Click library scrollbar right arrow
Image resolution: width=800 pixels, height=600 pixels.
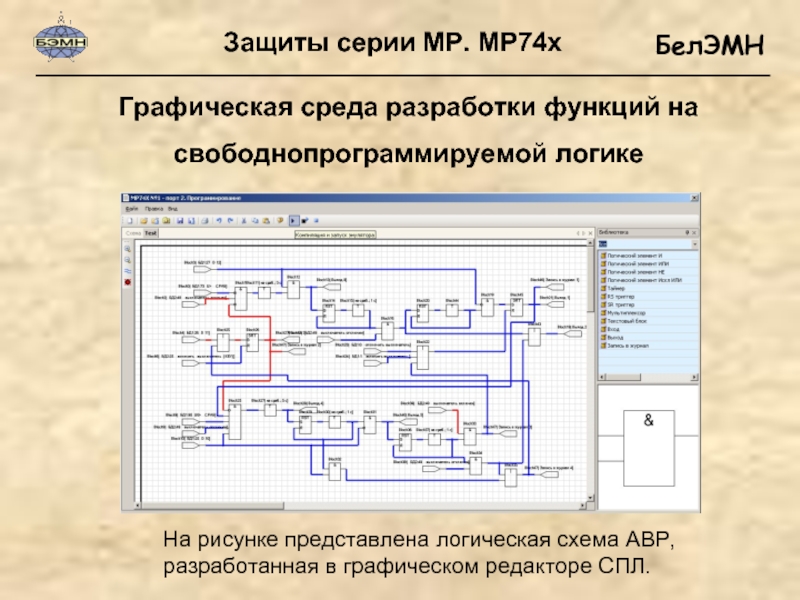point(694,377)
